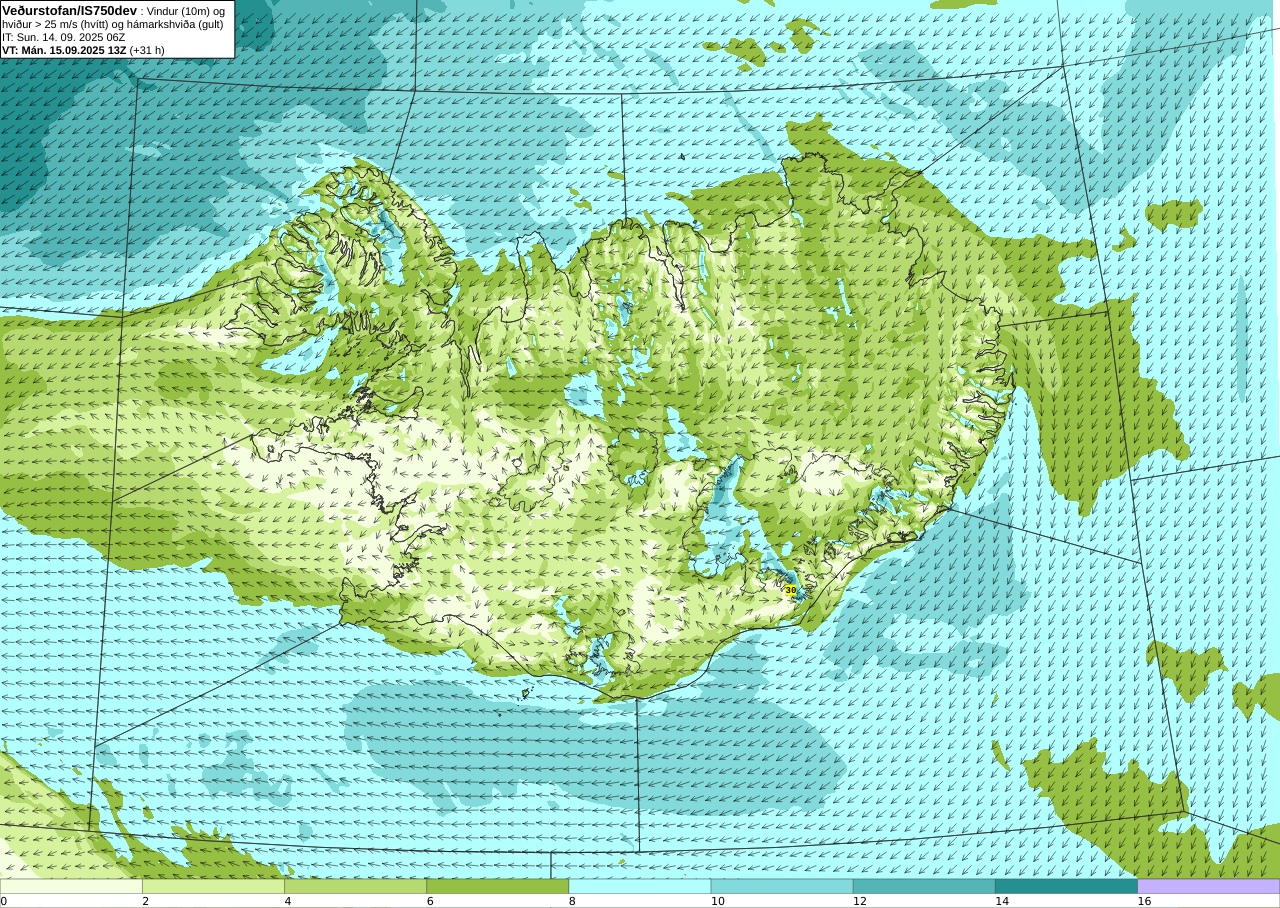The width and height of the screenshot is (1280, 908).
Task: Pick the lavender legend swatch above 16
Action: click(1209, 886)
